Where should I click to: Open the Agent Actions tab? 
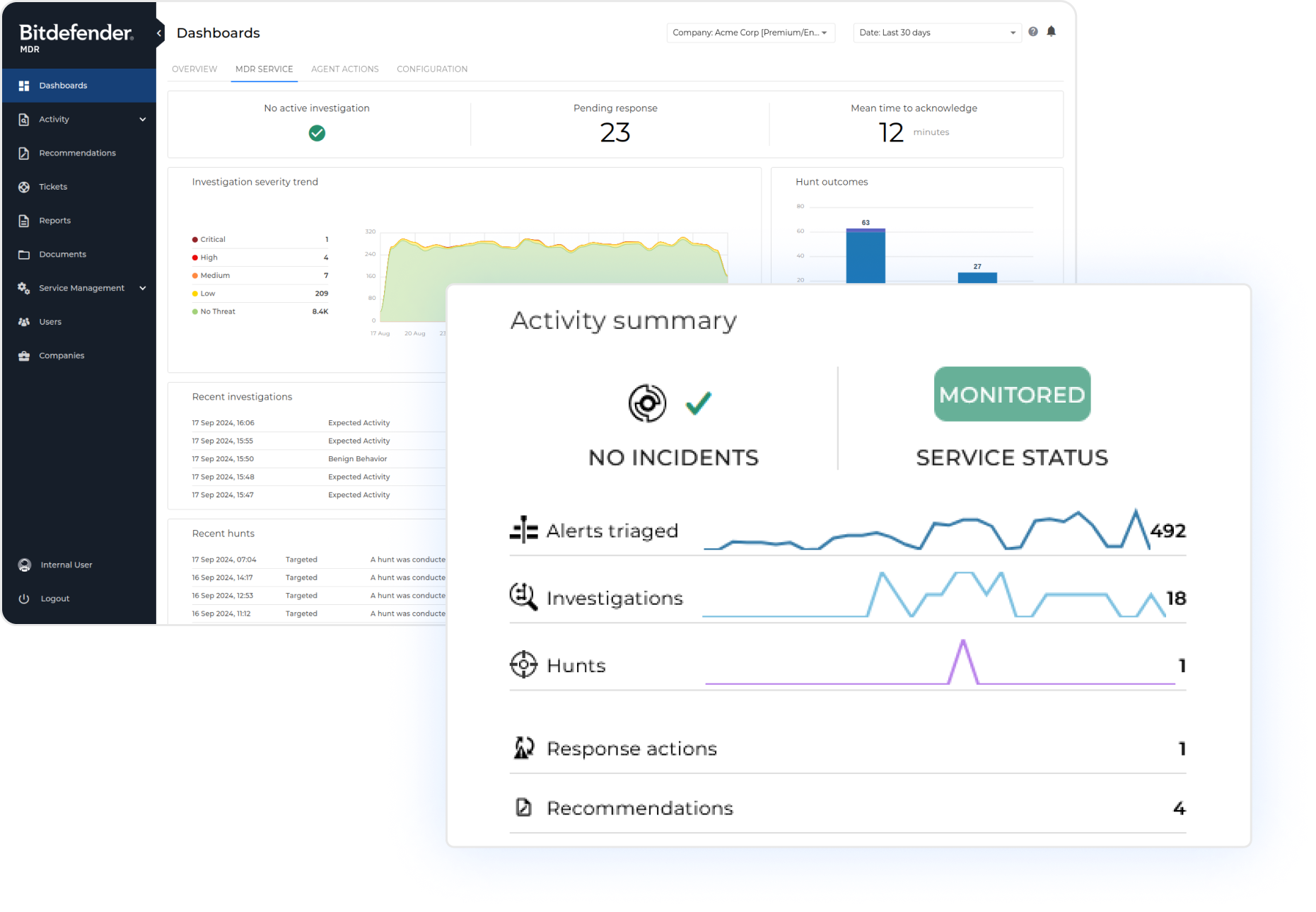point(344,69)
